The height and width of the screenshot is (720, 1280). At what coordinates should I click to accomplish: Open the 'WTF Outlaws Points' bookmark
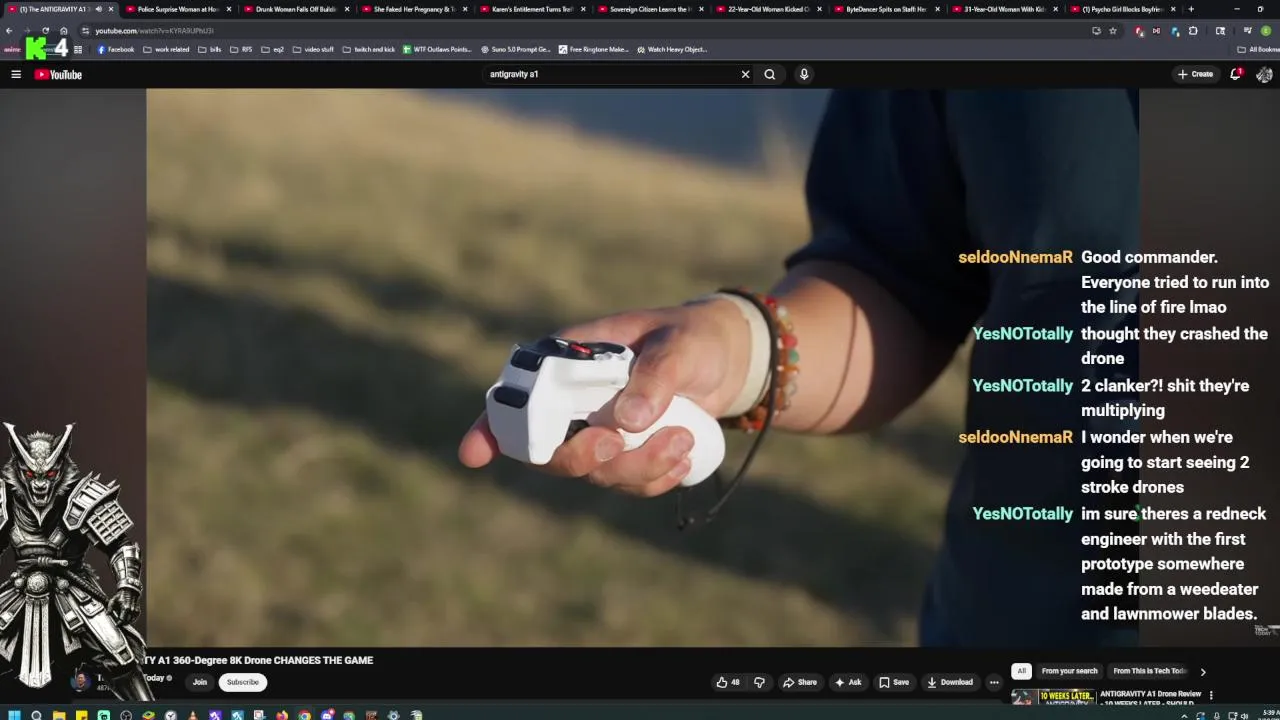(x=437, y=49)
